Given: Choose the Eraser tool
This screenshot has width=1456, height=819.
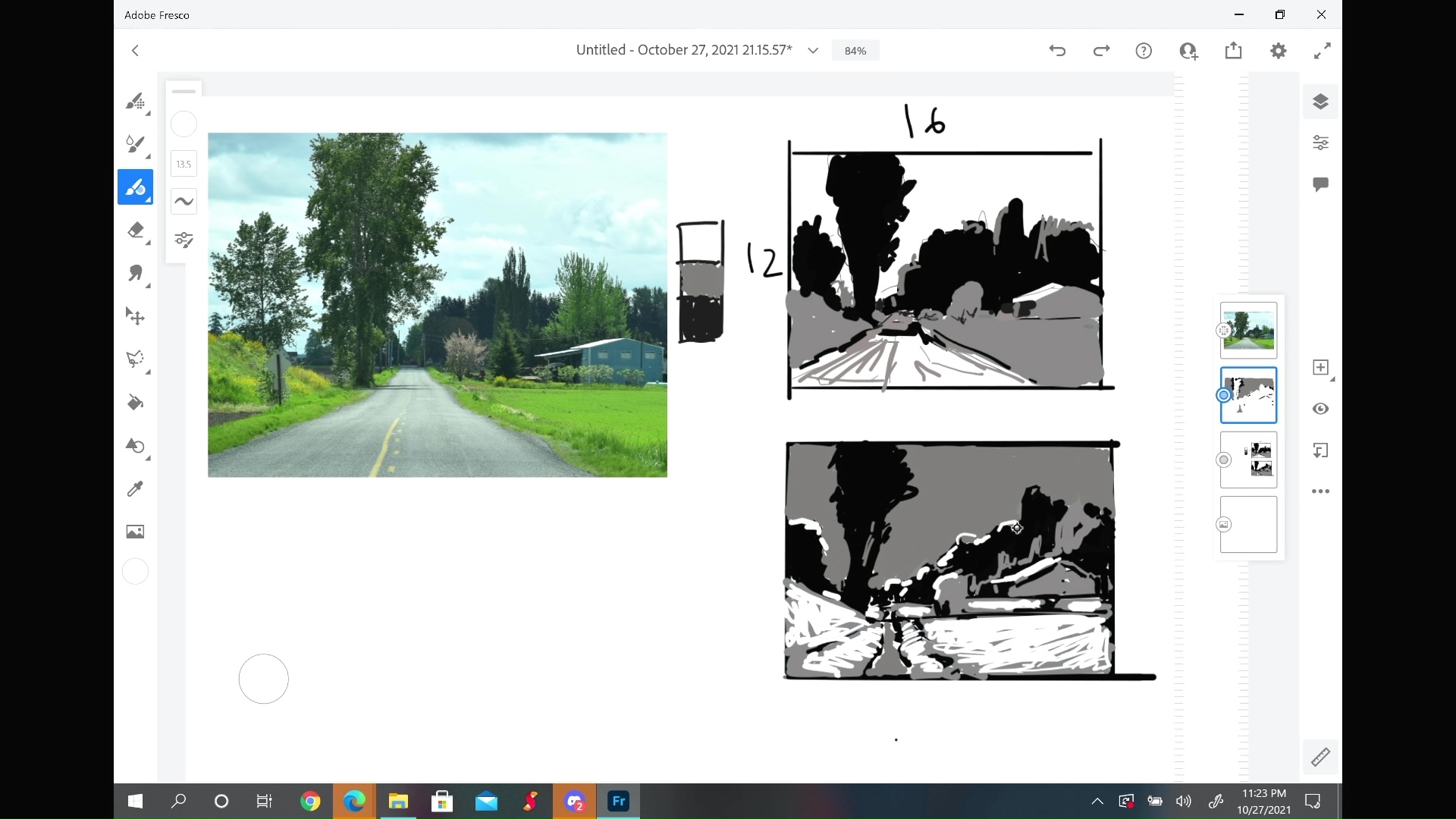Looking at the screenshot, I should tap(135, 231).
